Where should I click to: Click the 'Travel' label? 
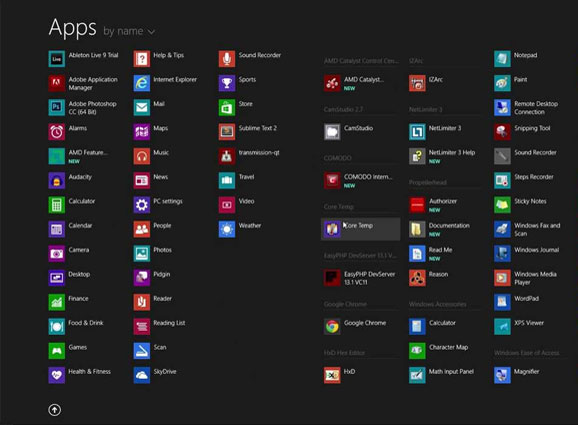246,177
